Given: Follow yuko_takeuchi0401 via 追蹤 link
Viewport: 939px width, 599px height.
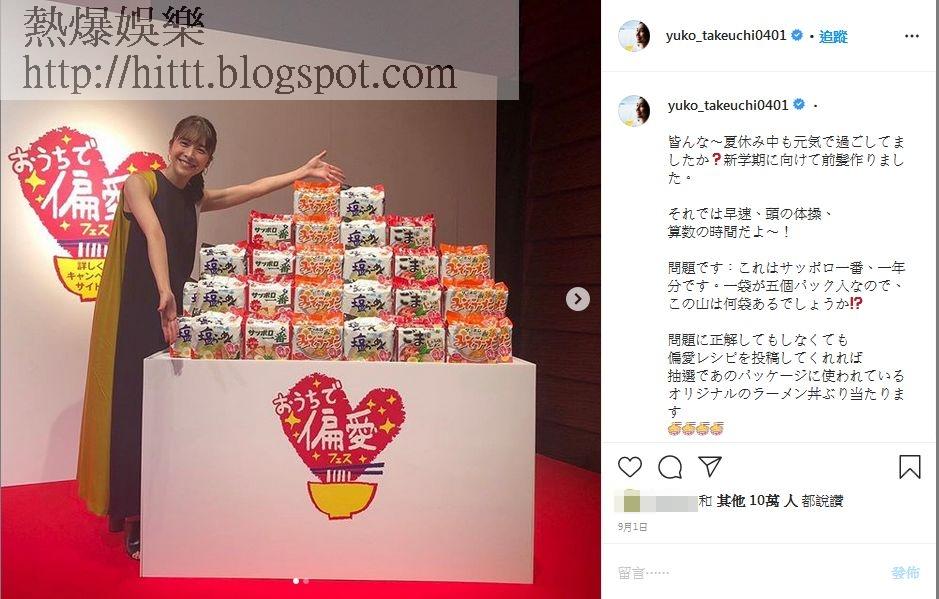Looking at the screenshot, I should (834, 37).
